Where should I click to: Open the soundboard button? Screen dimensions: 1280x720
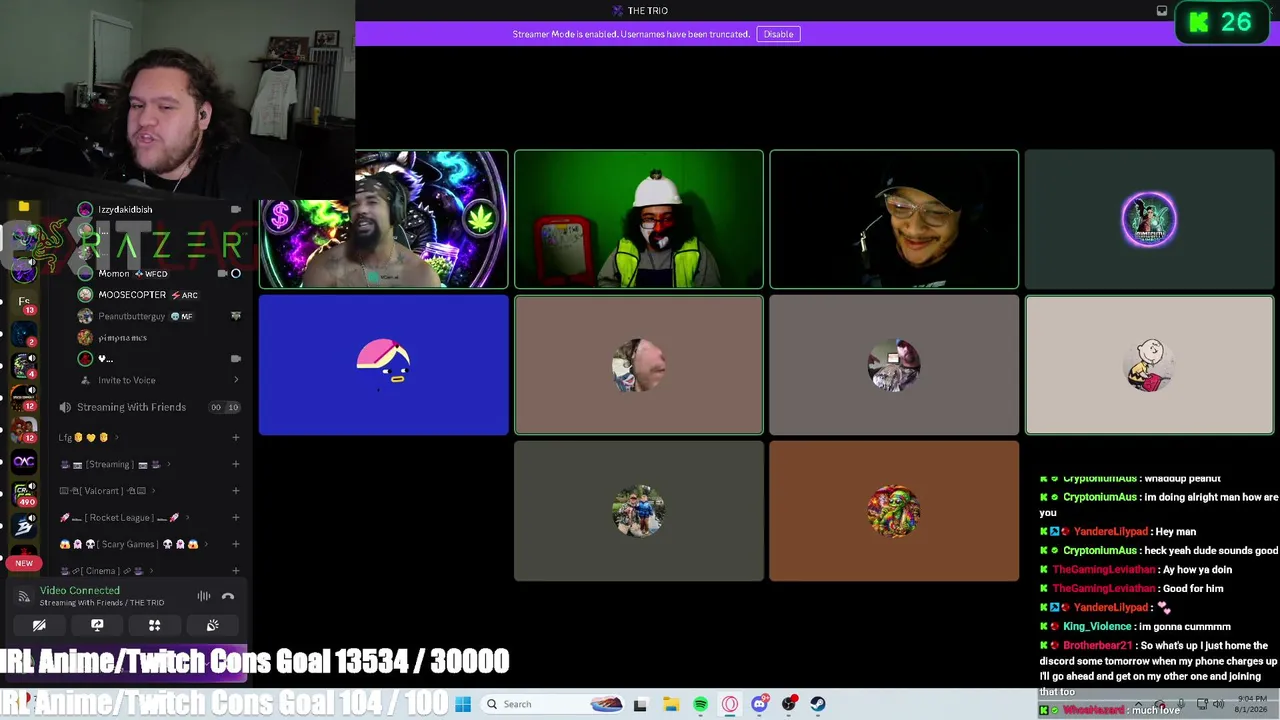(213, 625)
